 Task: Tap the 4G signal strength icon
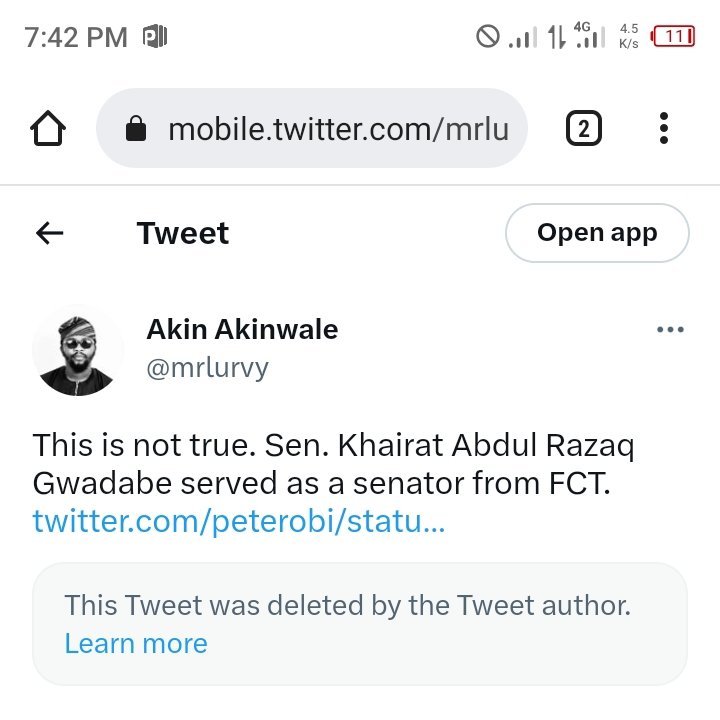click(590, 37)
